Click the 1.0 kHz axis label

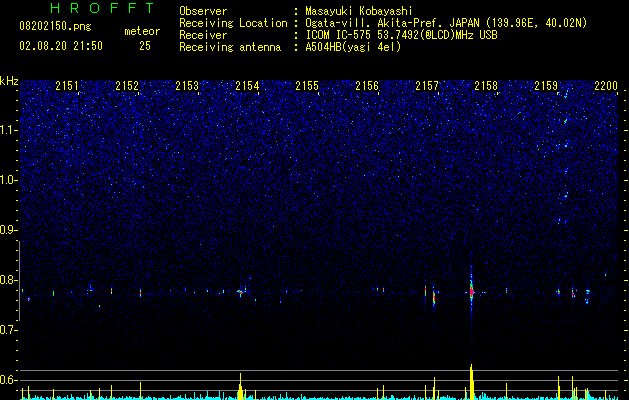click(8, 180)
